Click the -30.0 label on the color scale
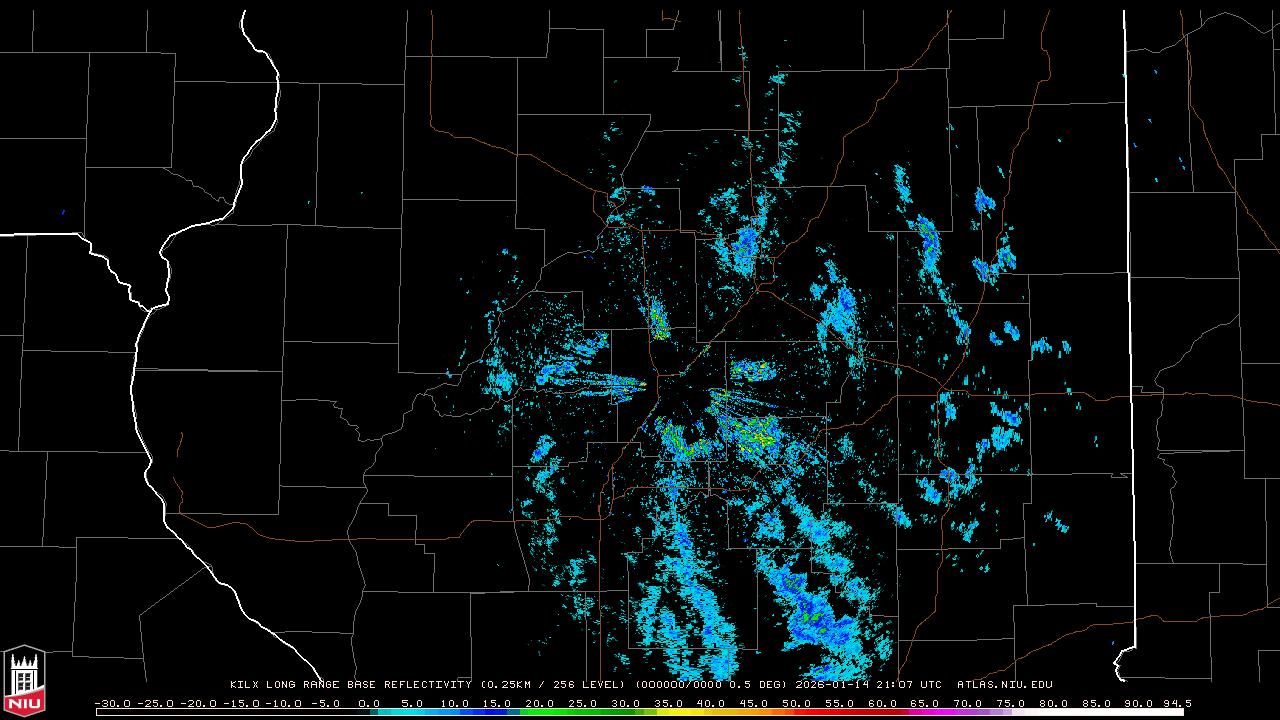This screenshot has width=1280, height=720. (x=112, y=703)
